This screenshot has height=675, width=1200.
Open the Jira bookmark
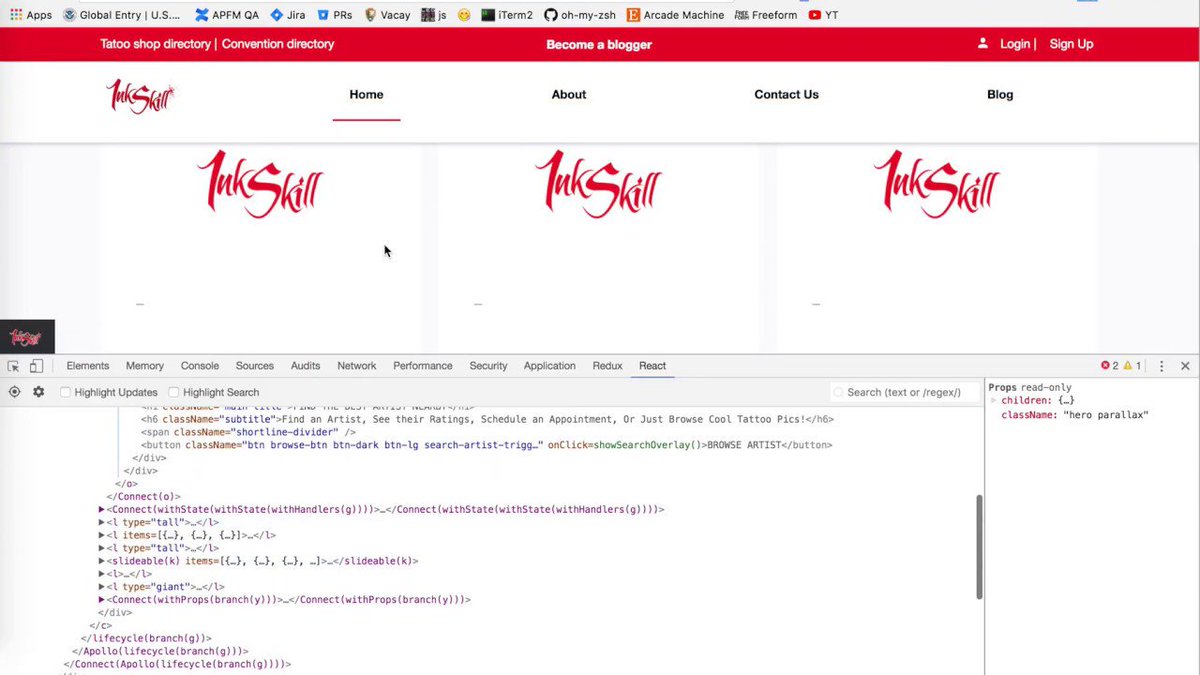[x=288, y=15]
